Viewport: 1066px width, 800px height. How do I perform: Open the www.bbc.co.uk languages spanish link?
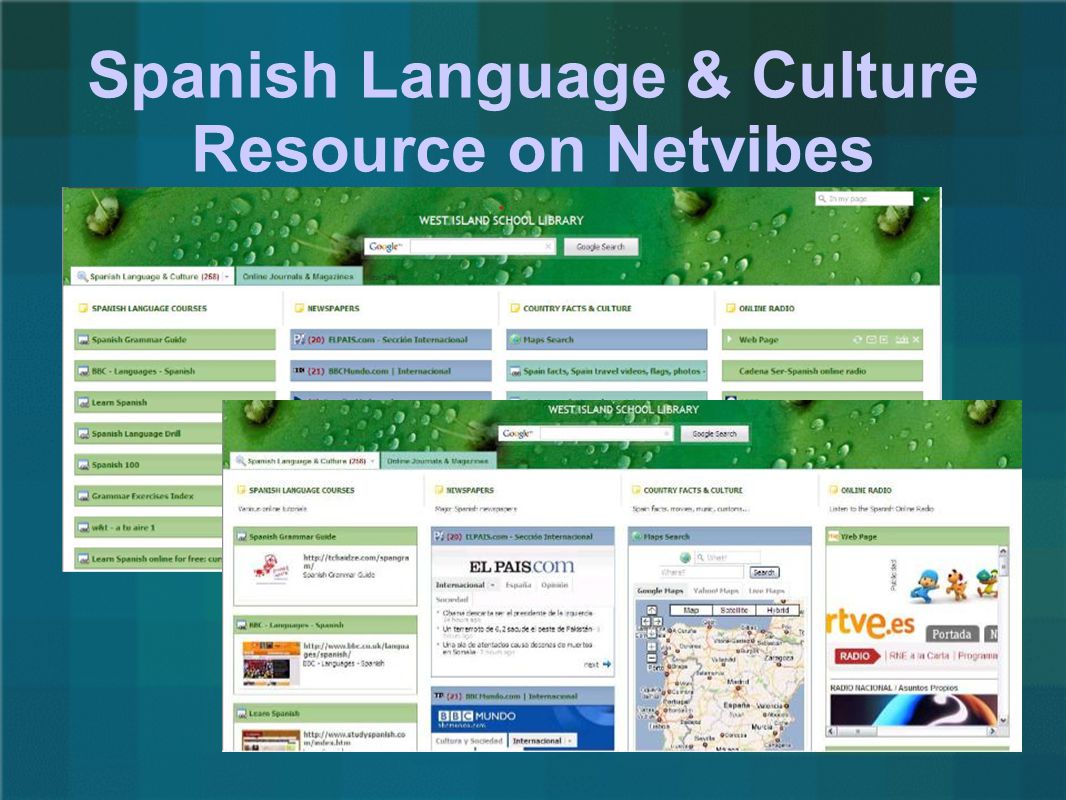click(356, 650)
